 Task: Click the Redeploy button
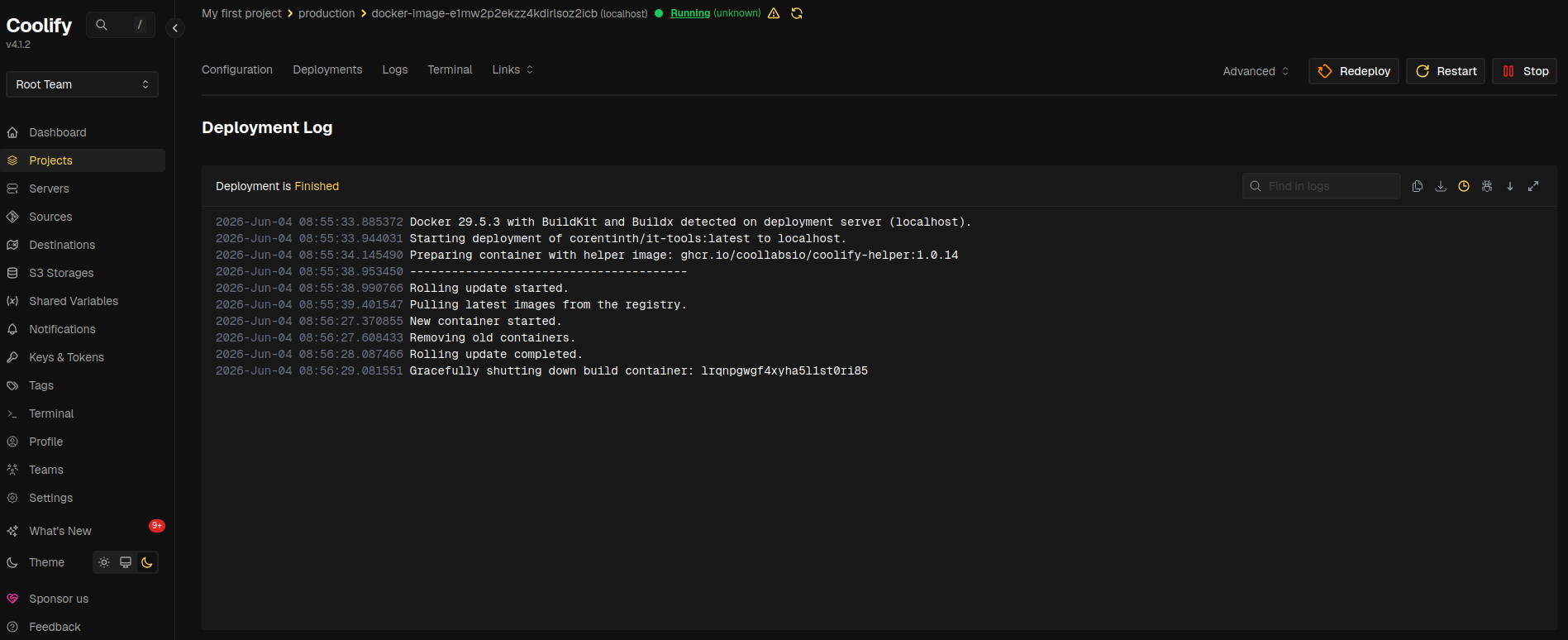point(1354,71)
